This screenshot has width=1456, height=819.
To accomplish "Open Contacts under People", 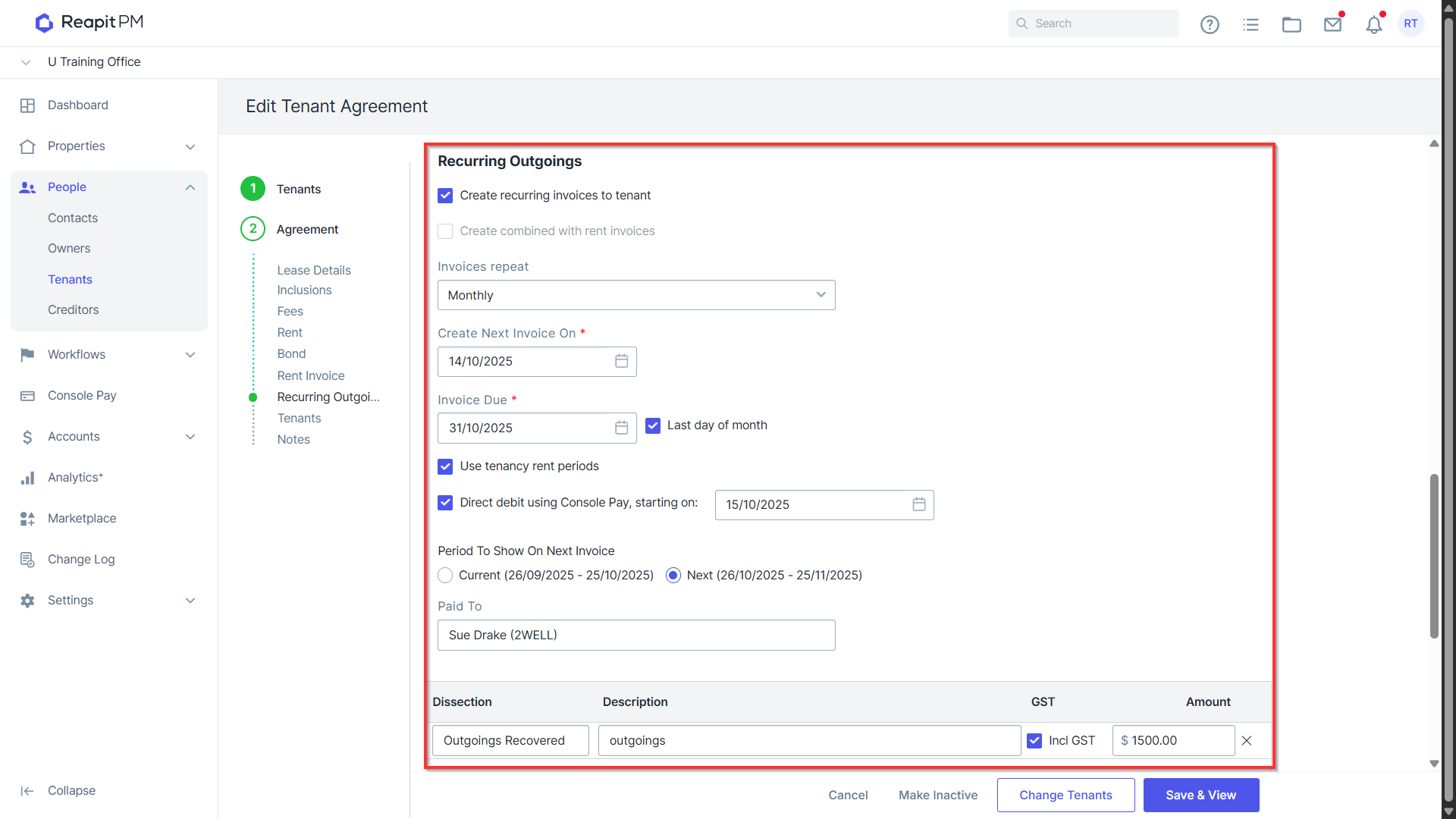I will 73,218.
